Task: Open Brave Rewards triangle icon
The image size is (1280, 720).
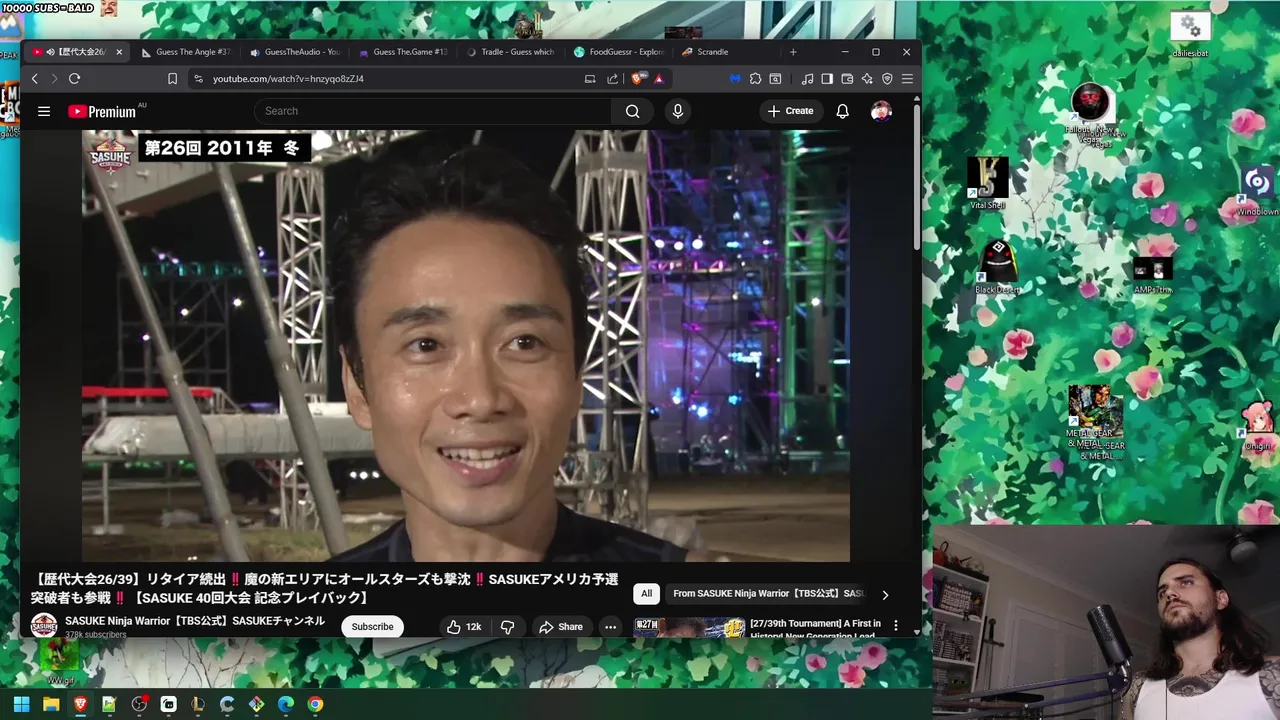Action: click(659, 79)
